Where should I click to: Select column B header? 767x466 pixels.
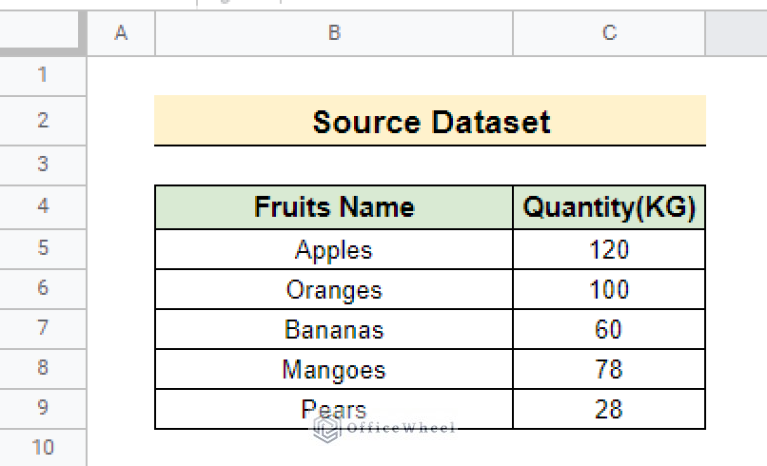tap(334, 33)
